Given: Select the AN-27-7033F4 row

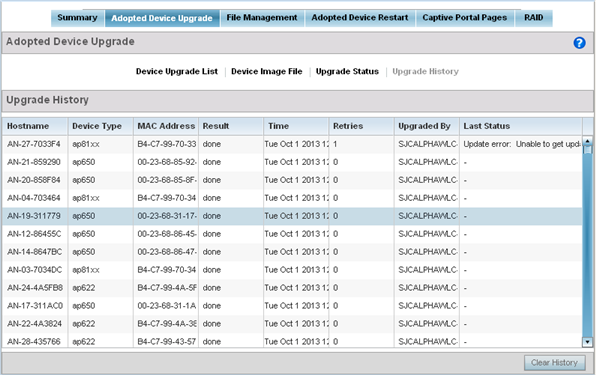Looking at the screenshot, I should tap(292, 144).
